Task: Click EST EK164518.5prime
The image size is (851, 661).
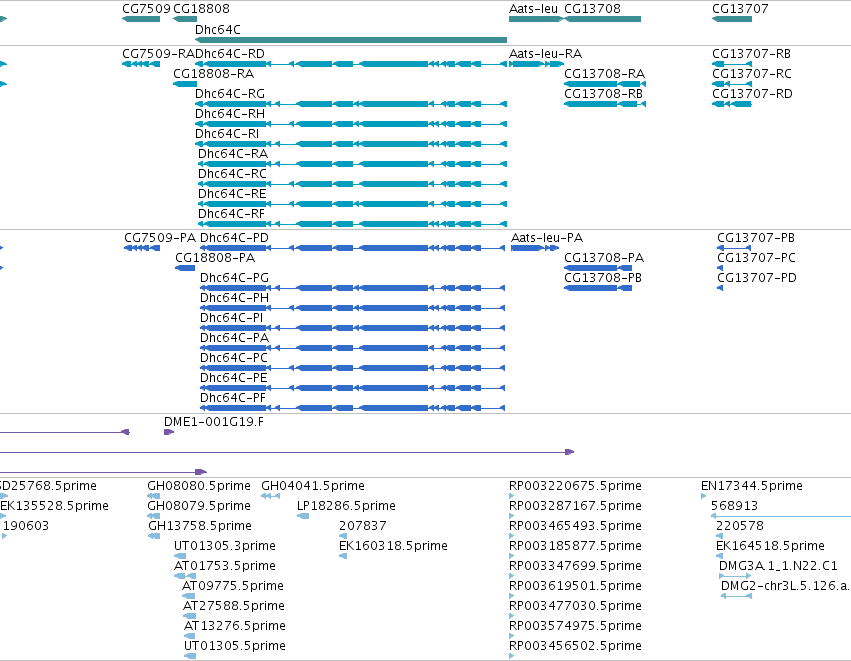Action: [770, 546]
